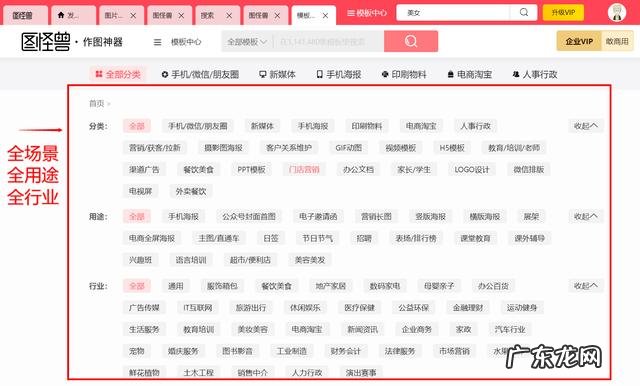Select the 金融理财 industry tag

(468, 307)
